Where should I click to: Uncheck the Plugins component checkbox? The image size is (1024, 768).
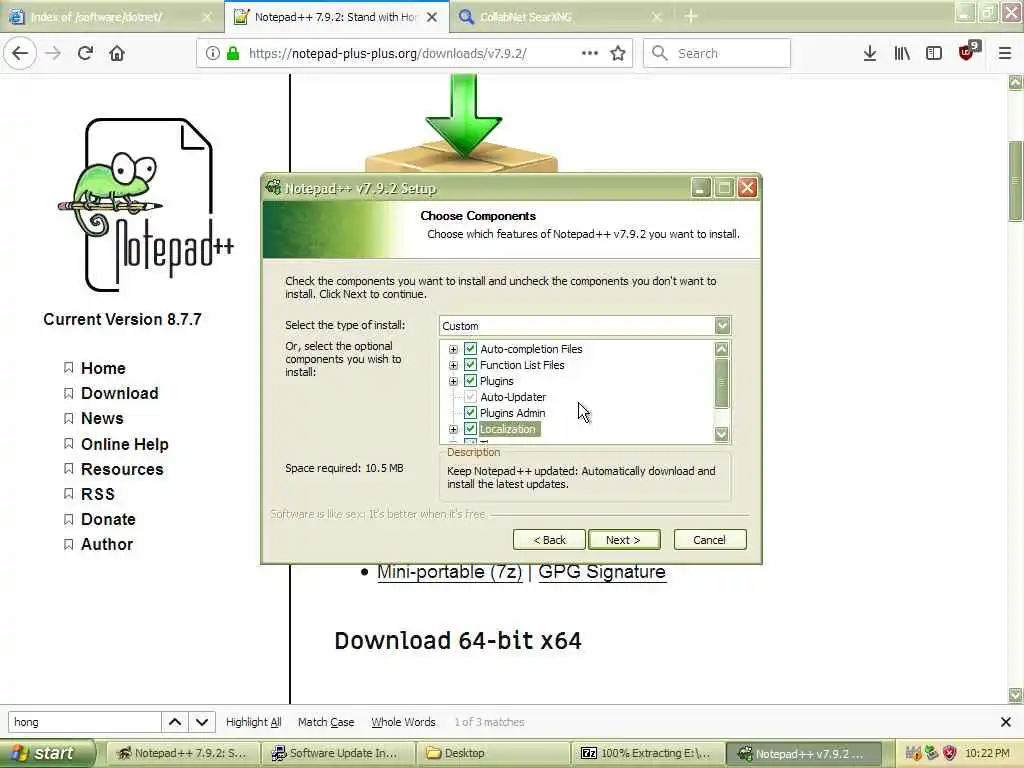470,381
